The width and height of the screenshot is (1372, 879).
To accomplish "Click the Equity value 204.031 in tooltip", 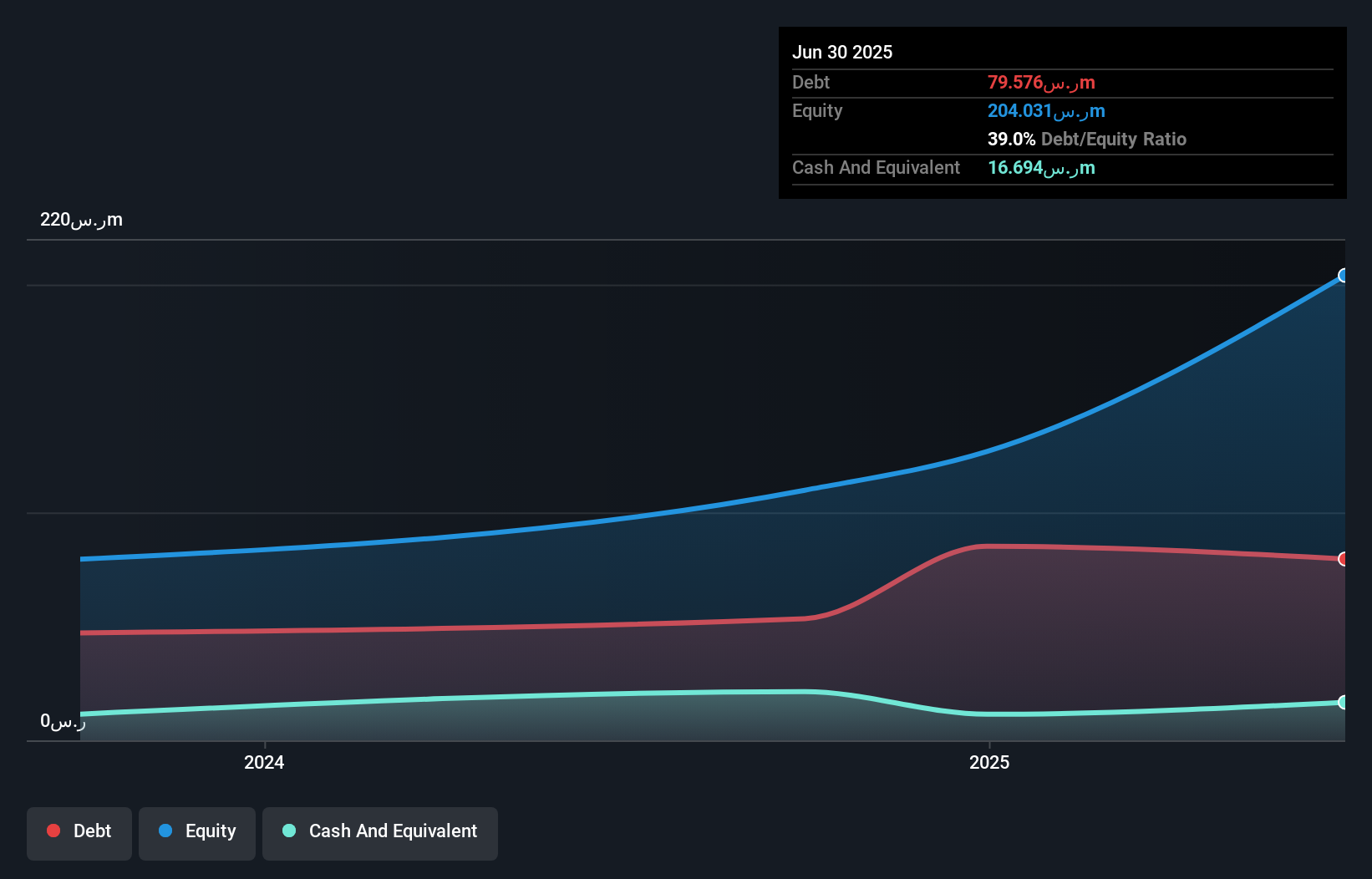I will tap(1046, 111).
